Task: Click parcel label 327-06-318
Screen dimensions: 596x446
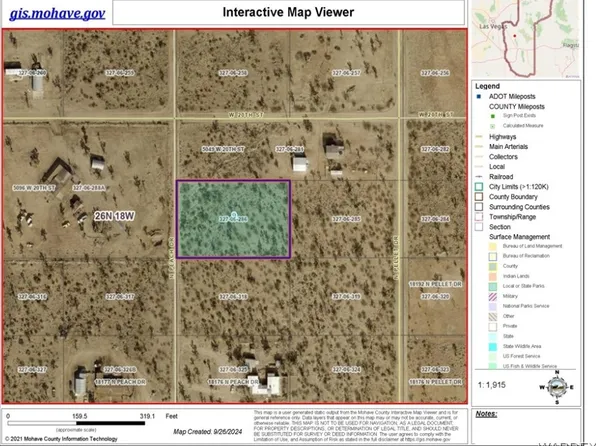Action: [x=233, y=297]
